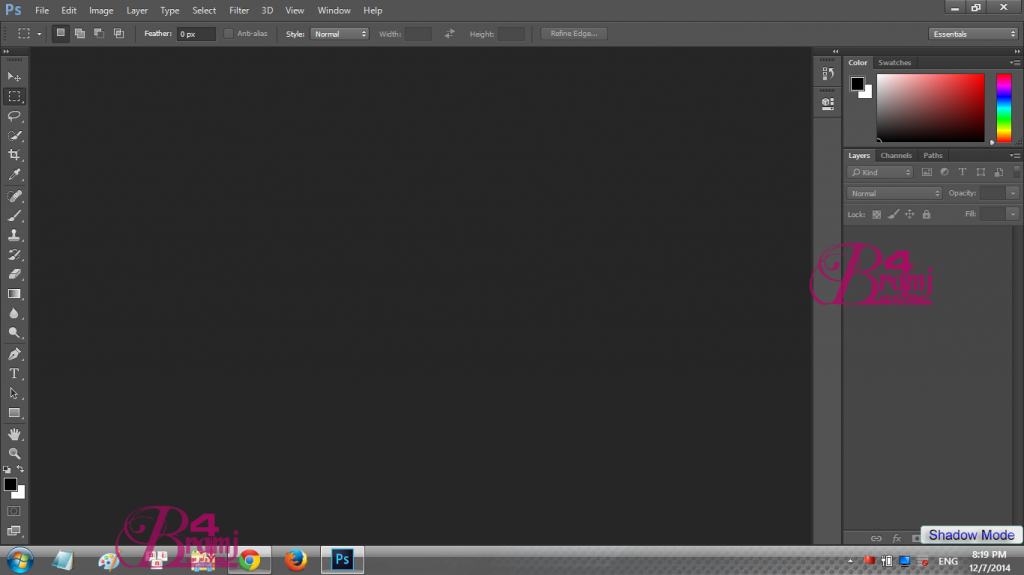Select the Zoom tool
Viewport: 1024px width, 575px height.
coord(14,453)
